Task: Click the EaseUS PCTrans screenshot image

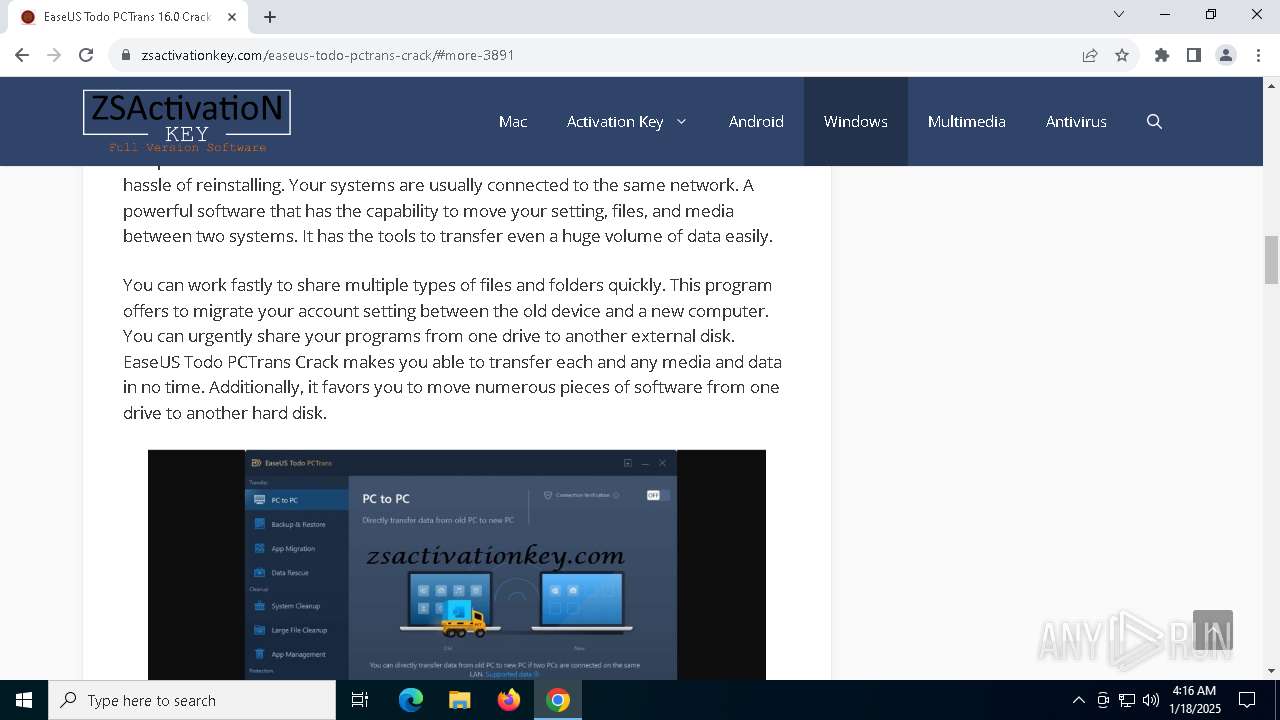Action: pyautogui.click(x=457, y=565)
